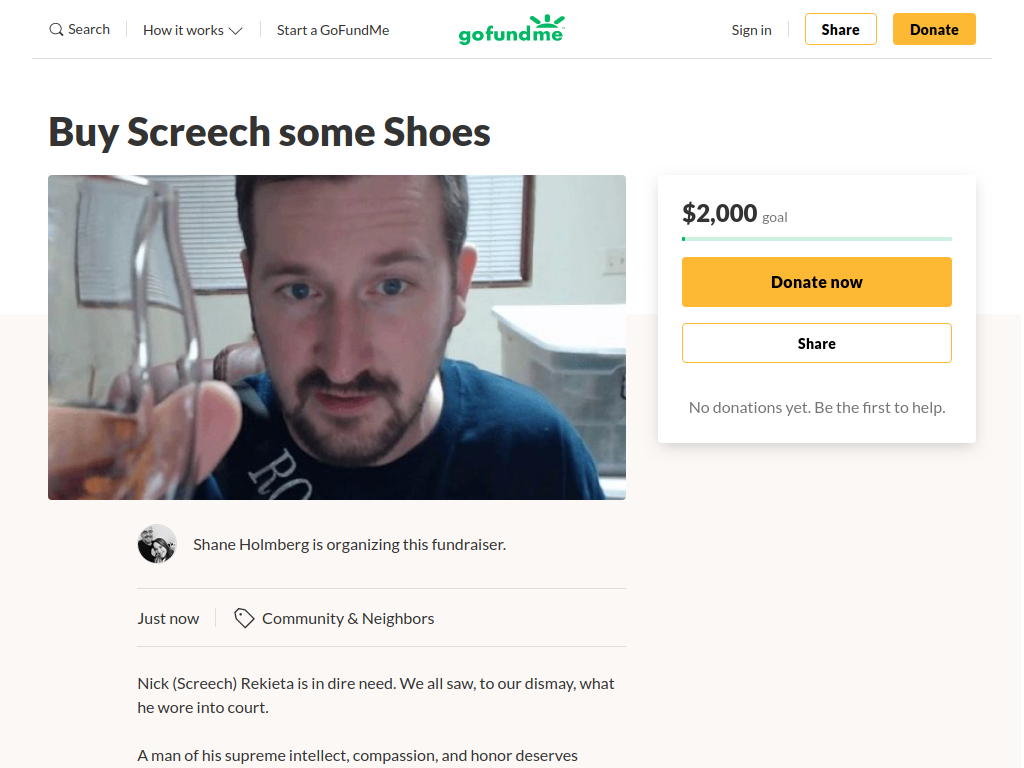Open Shane Holmberg's organizer avatar
This screenshot has height=768, width=1024.
click(157, 543)
